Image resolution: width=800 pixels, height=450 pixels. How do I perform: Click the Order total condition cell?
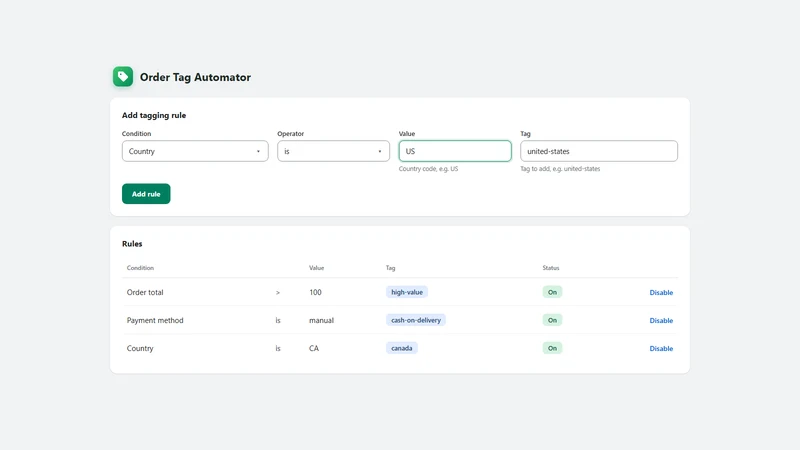145,292
